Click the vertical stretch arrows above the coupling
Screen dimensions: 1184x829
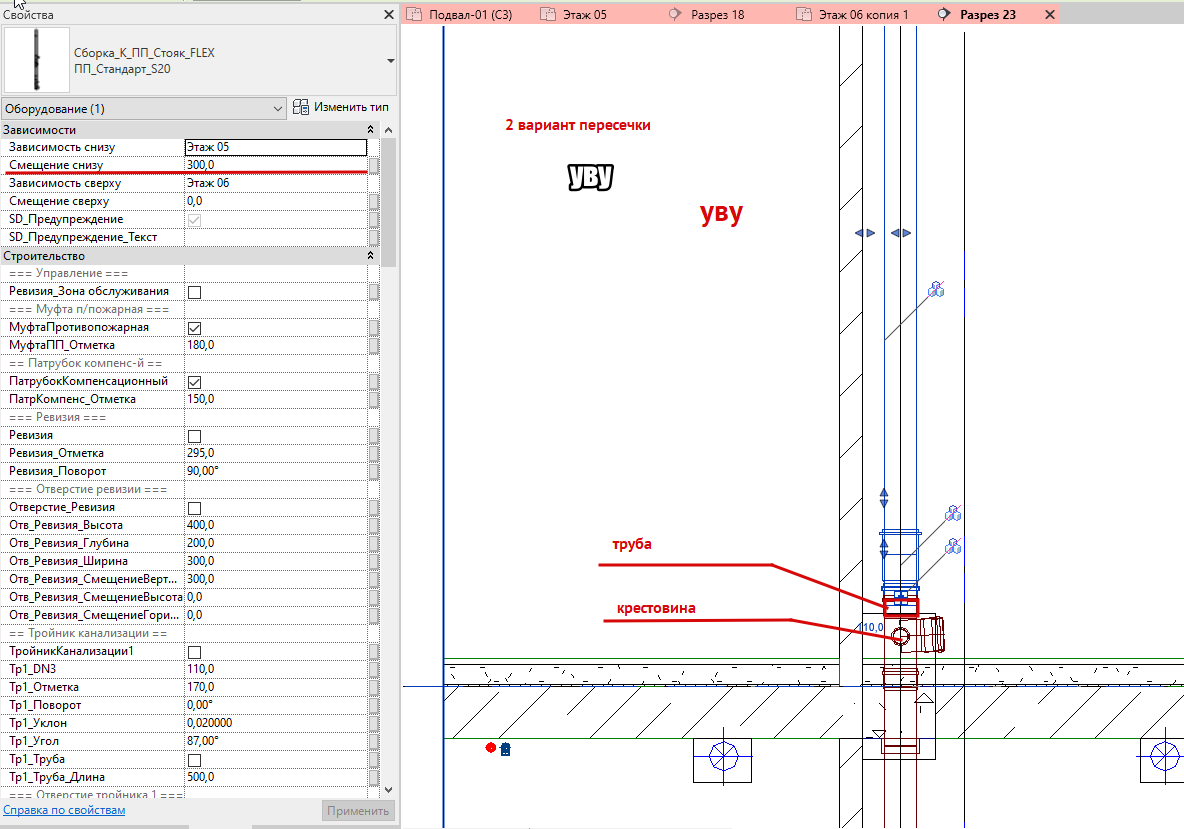(884, 498)
